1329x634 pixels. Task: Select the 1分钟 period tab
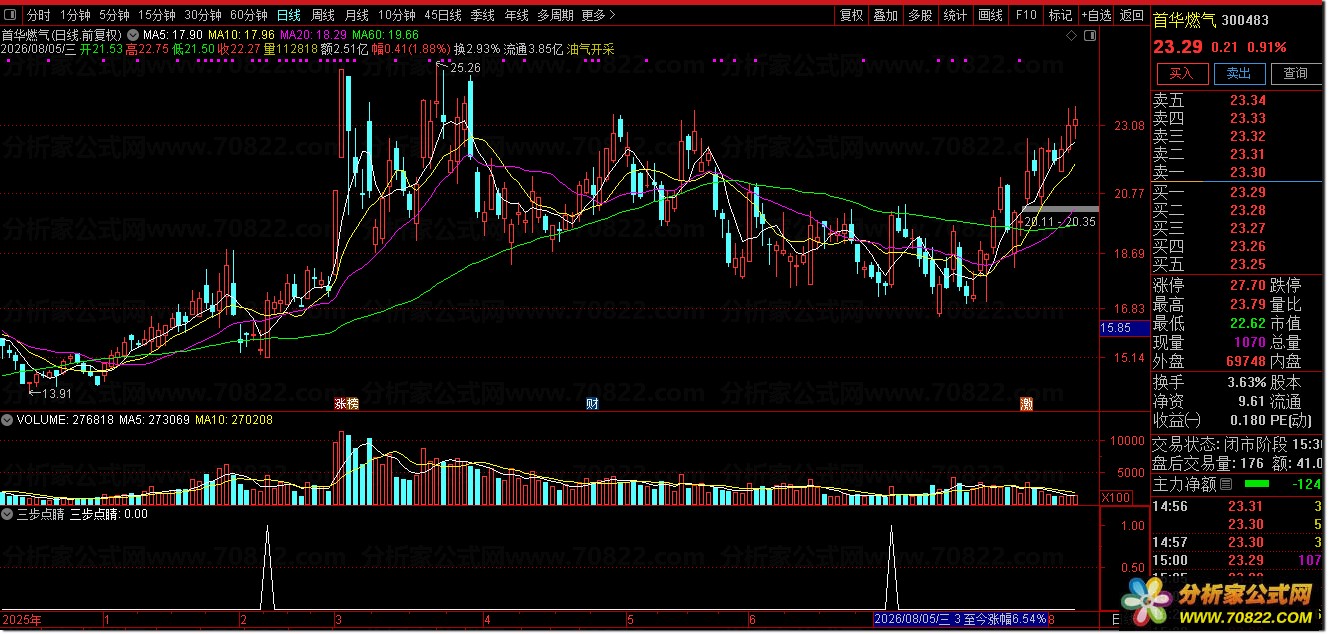tap(75, 15)
